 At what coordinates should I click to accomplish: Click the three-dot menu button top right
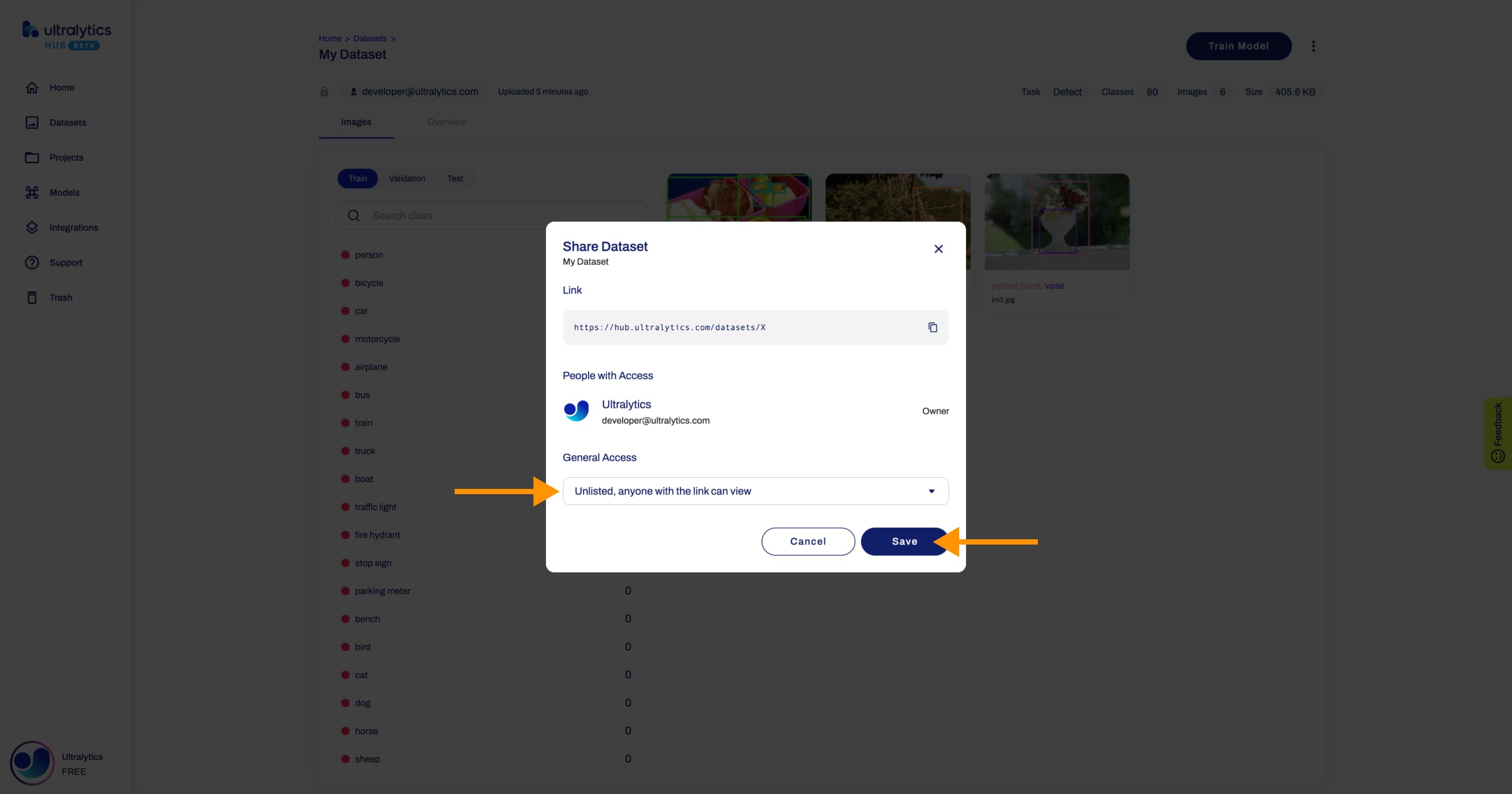tap(1313, 46)
